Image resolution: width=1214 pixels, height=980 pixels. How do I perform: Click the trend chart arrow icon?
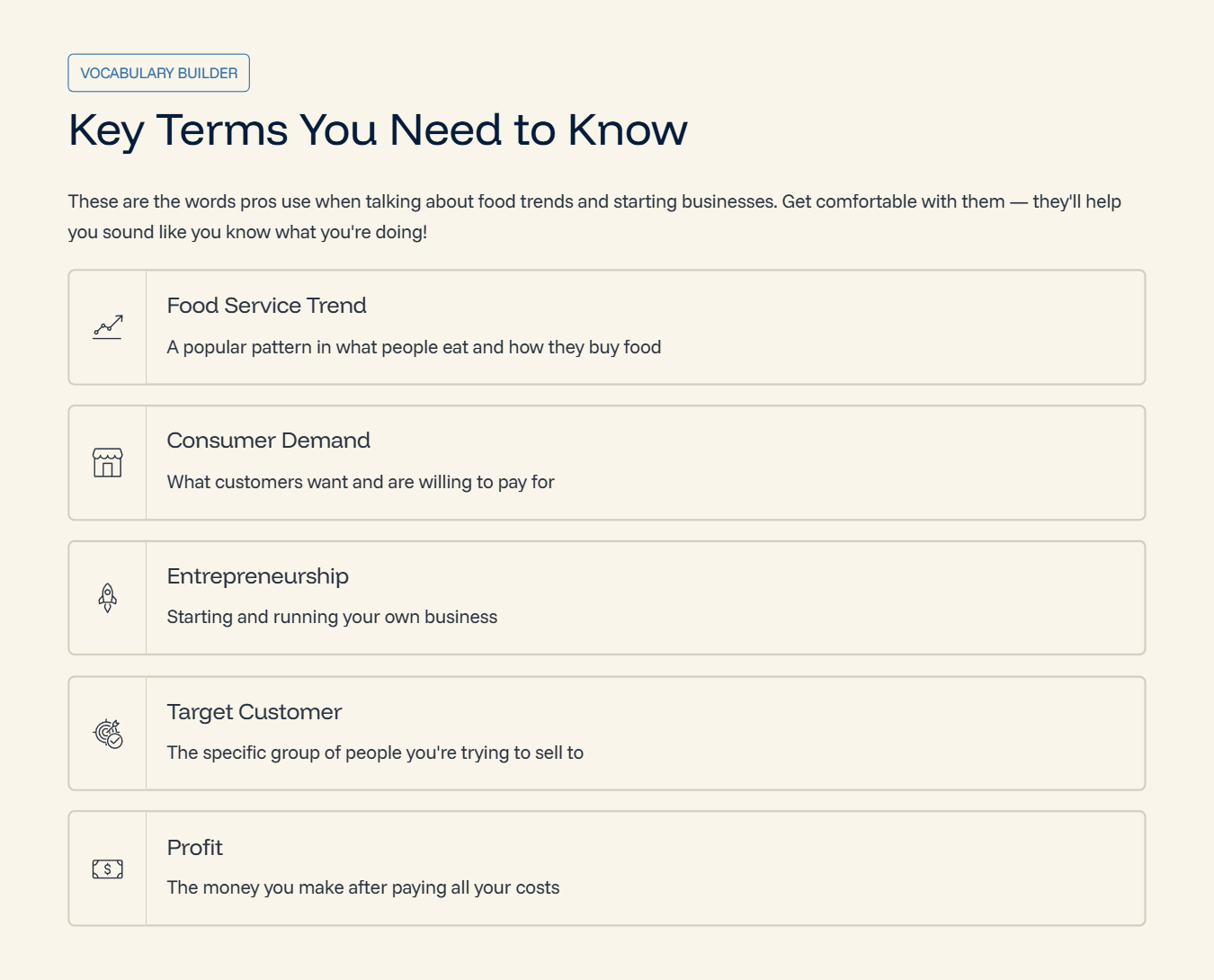[x=107, y=327]
